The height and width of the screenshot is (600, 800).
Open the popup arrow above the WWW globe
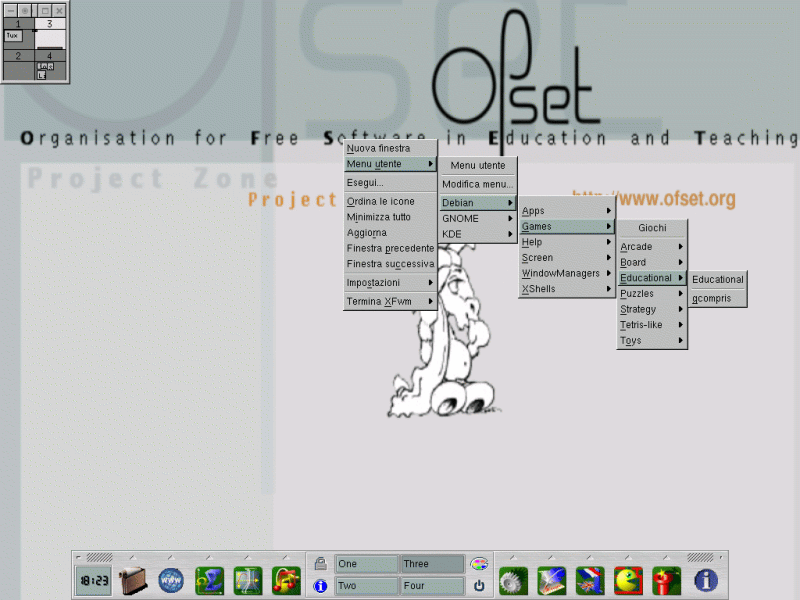[171, 558]
